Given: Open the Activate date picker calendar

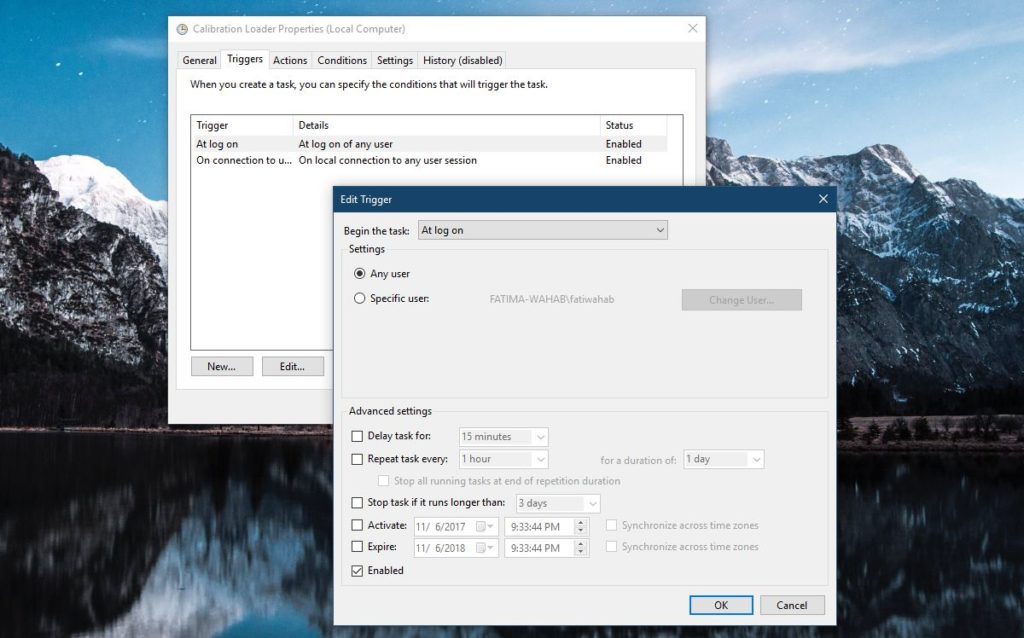Looking at the screenshot, I should [x=489, y=525].
